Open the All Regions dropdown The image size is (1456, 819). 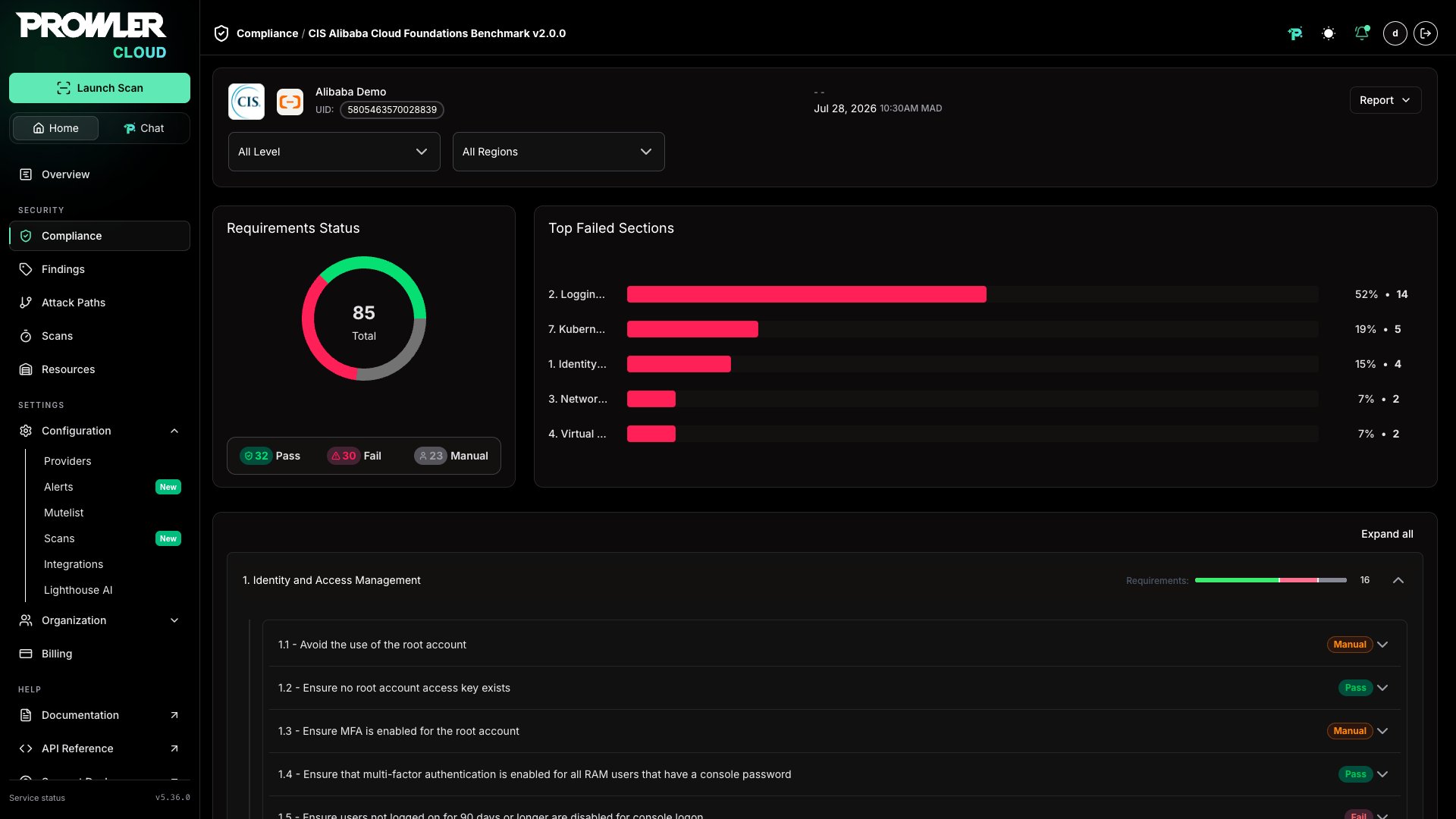tap(559, 152)
